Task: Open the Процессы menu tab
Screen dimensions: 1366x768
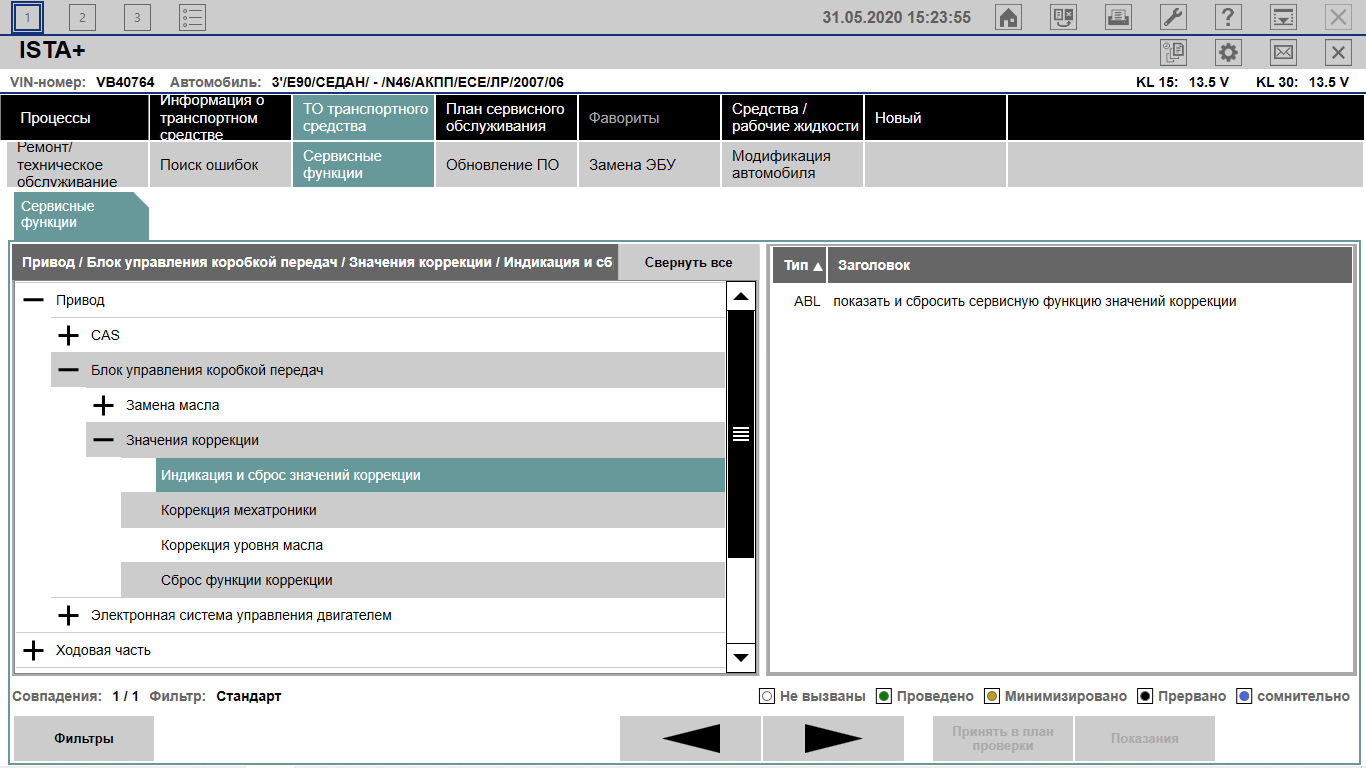Action: (77, 118)
